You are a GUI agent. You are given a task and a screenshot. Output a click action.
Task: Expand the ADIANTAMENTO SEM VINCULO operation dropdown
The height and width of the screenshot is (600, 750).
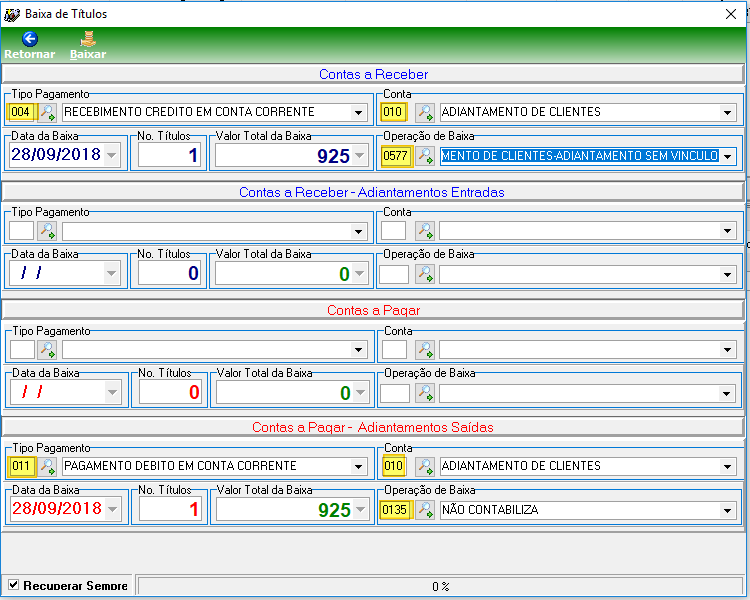coord(728,156)
